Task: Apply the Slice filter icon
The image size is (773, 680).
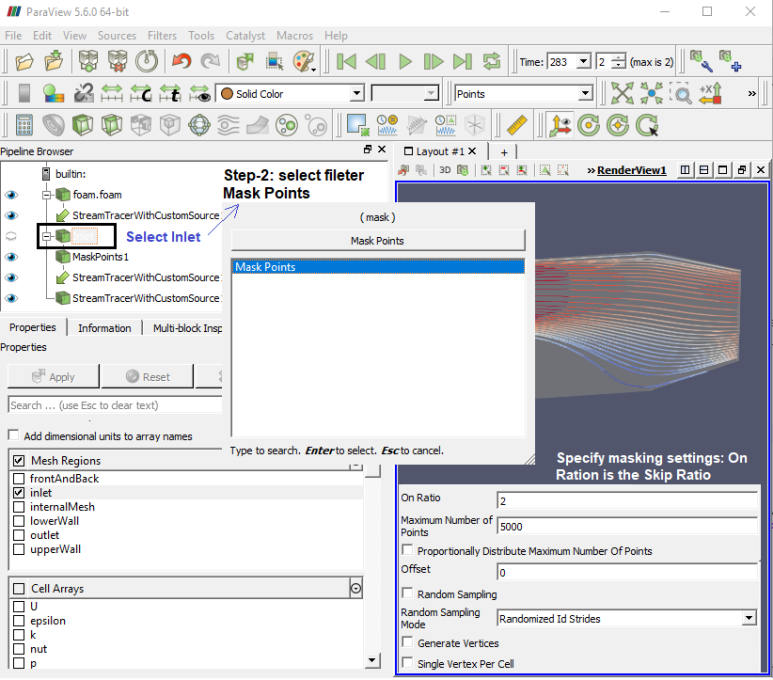Action: (x=112, y=125)
